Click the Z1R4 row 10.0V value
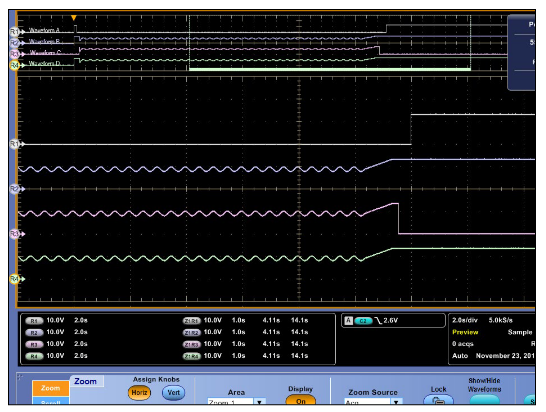The width and height of the screenshot is (546, 412). point(212,356)
